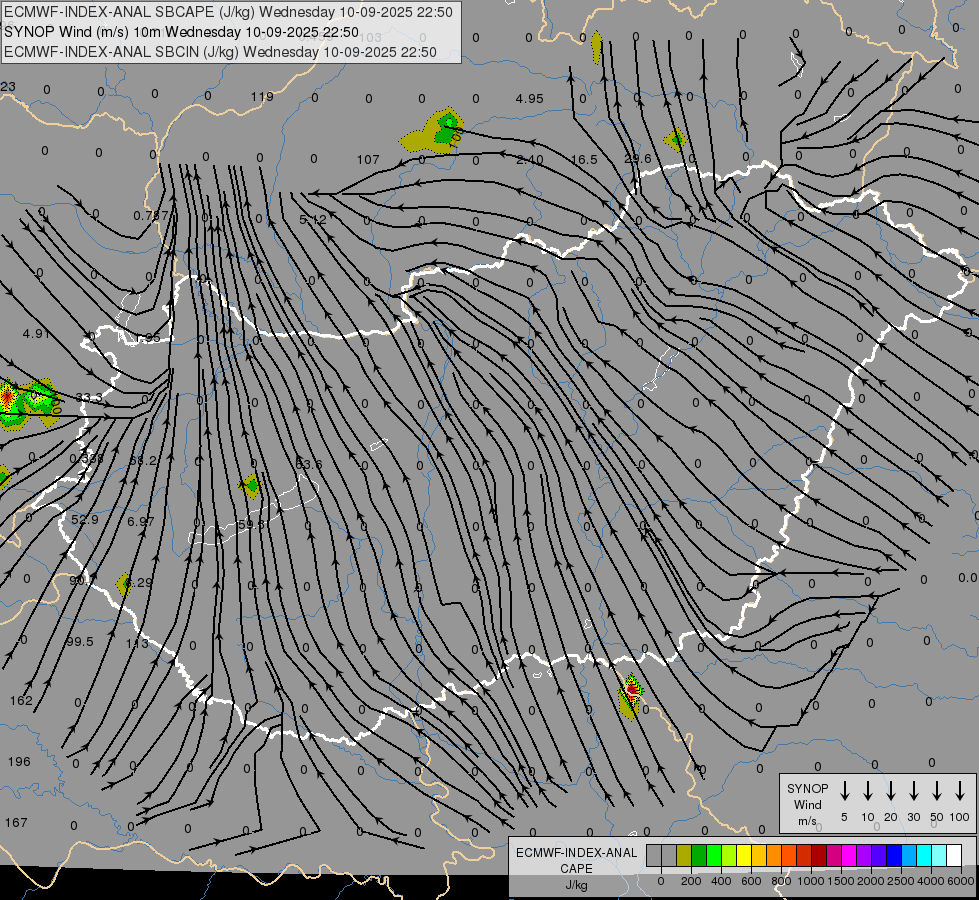Select the ECMWF-INDEX-ANAL SBCIN title line

(220, 52)
